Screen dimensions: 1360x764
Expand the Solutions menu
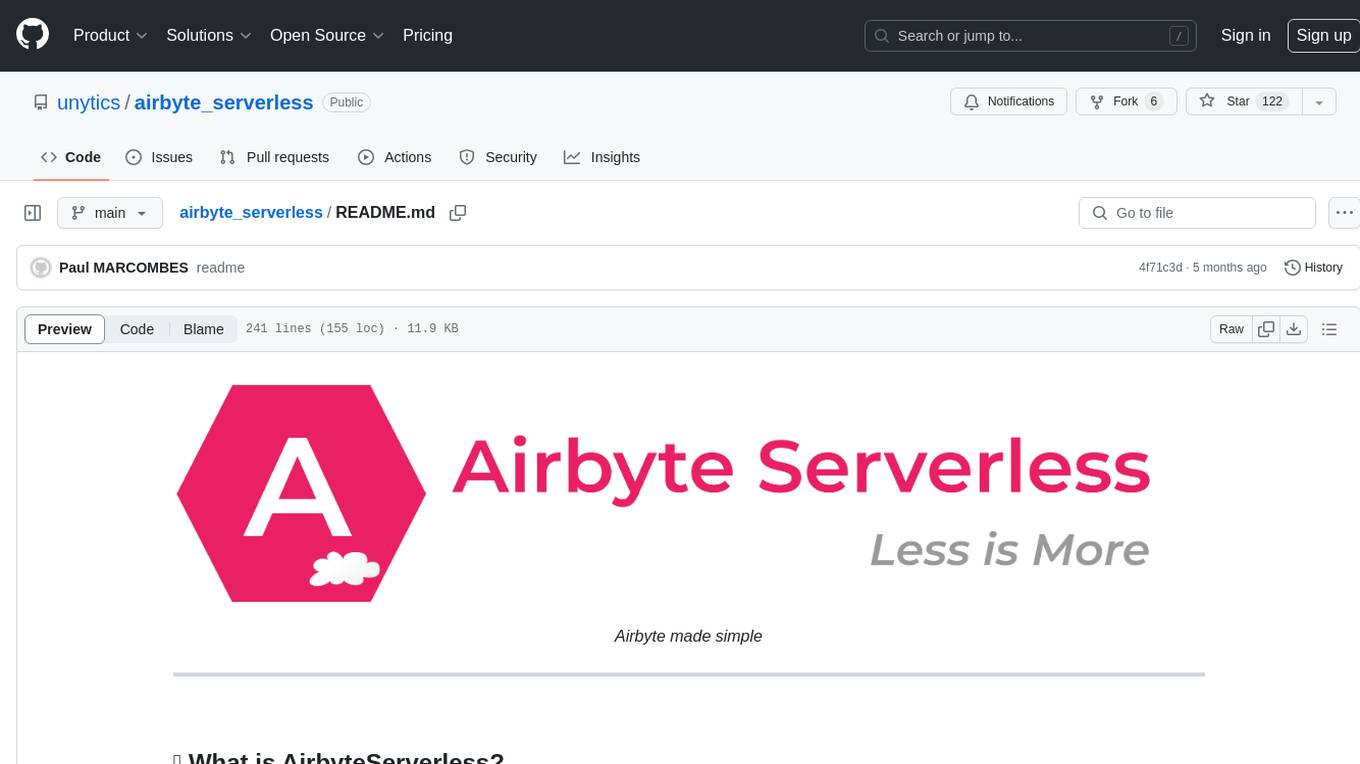(209, 35)
